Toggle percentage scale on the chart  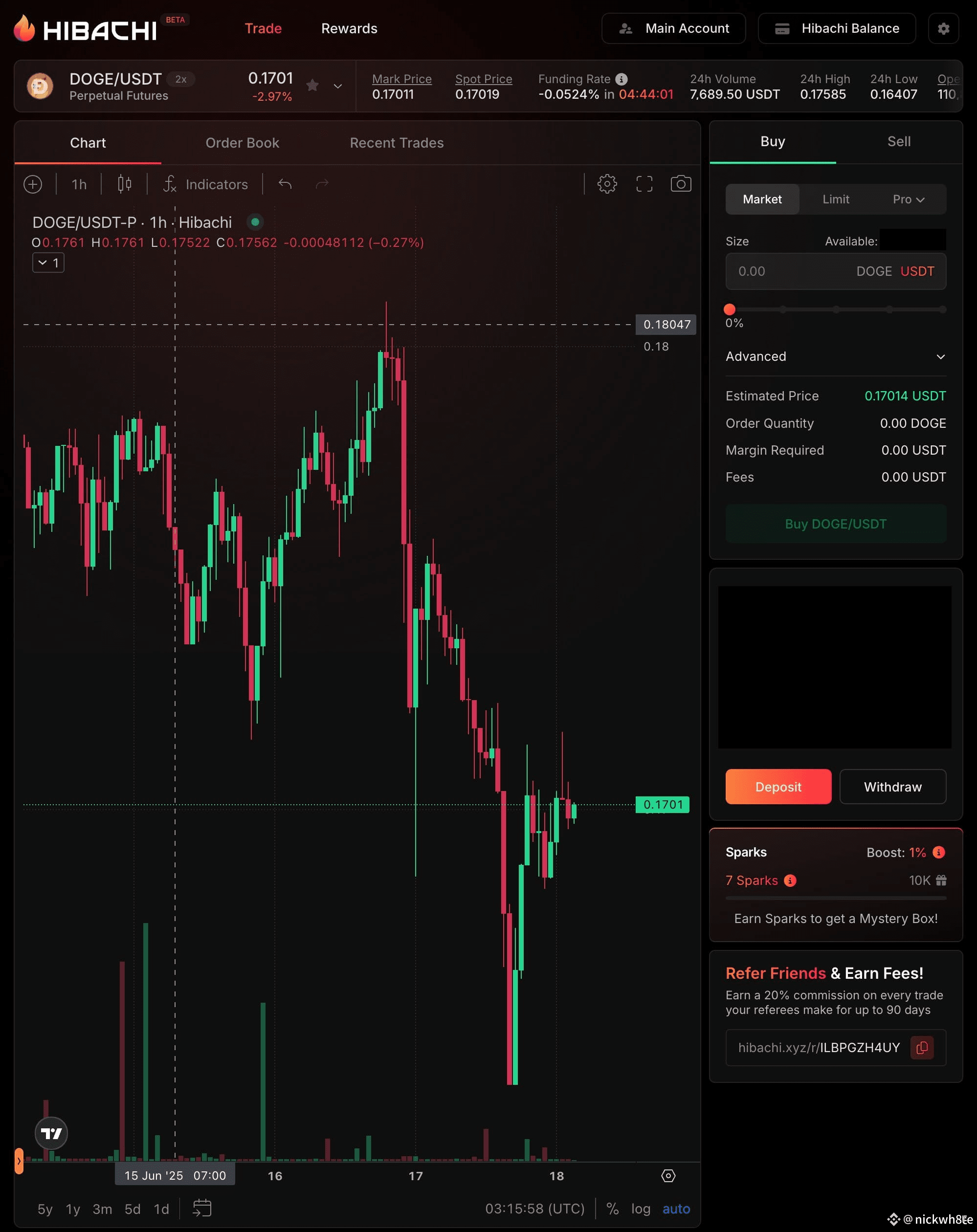(612, 1209)
